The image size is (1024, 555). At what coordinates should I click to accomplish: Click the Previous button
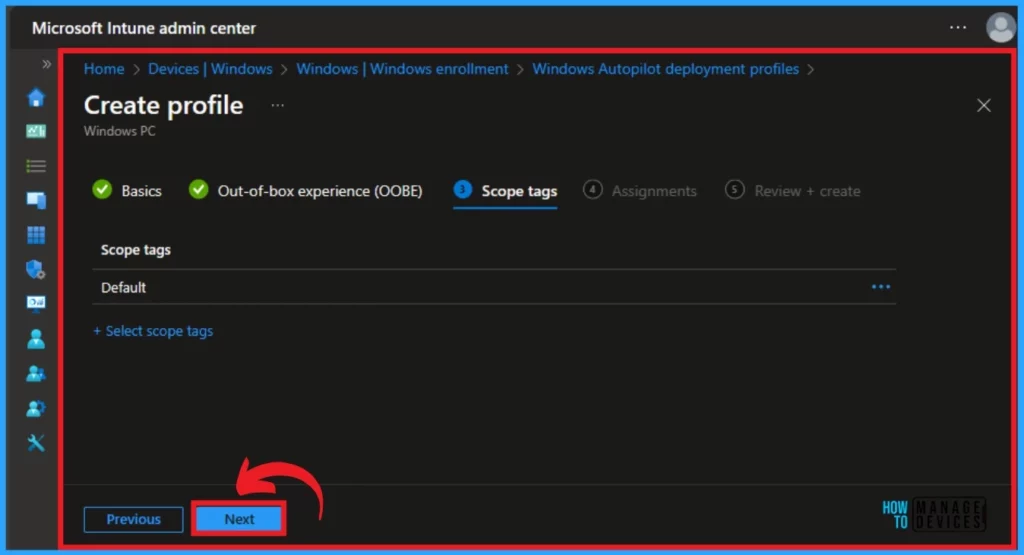point(133,519)
